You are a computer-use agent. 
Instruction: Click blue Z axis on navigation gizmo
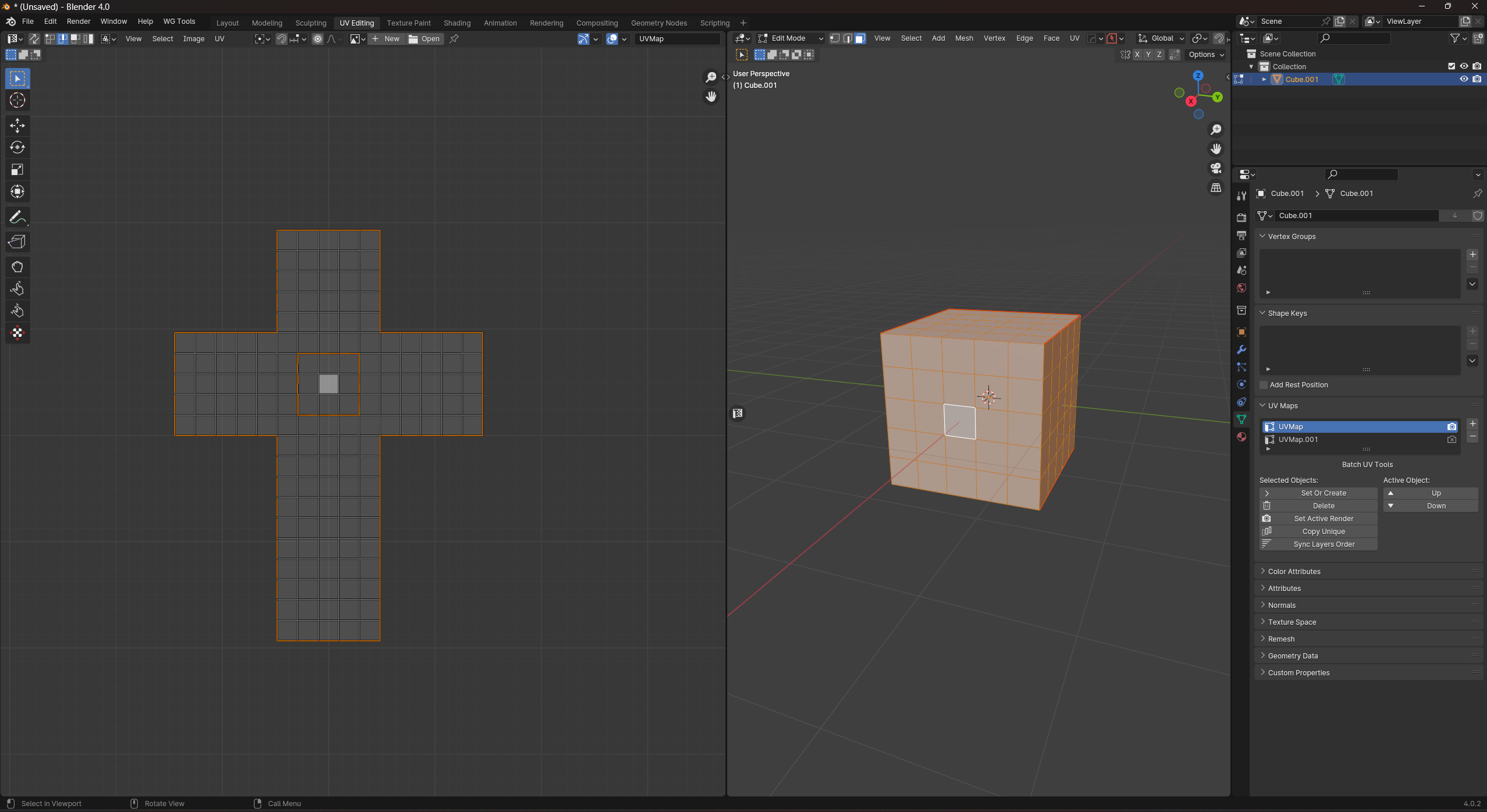[x=1198, y=76]
